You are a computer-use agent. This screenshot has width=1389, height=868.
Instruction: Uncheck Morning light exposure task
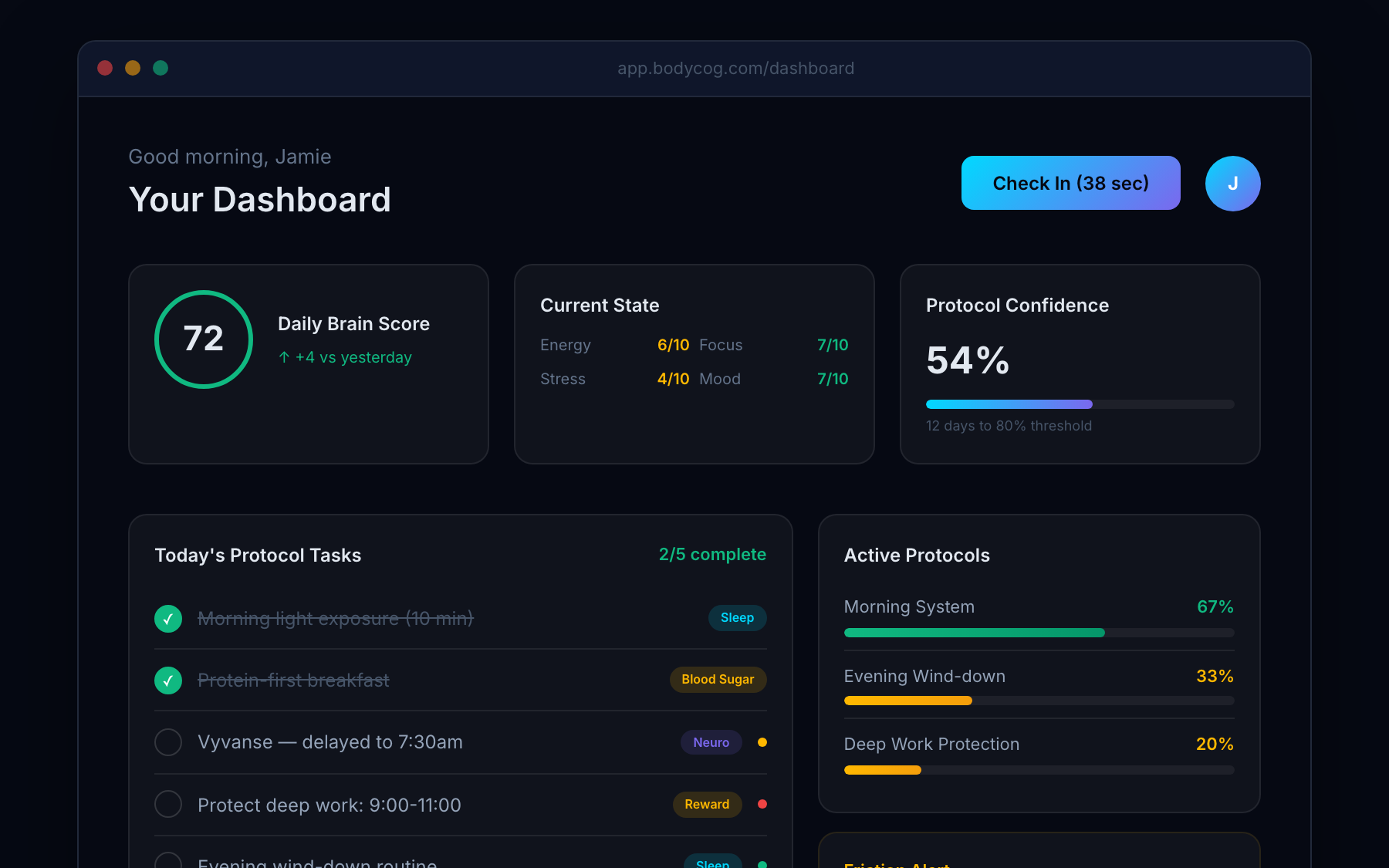[x=168, y=619]
